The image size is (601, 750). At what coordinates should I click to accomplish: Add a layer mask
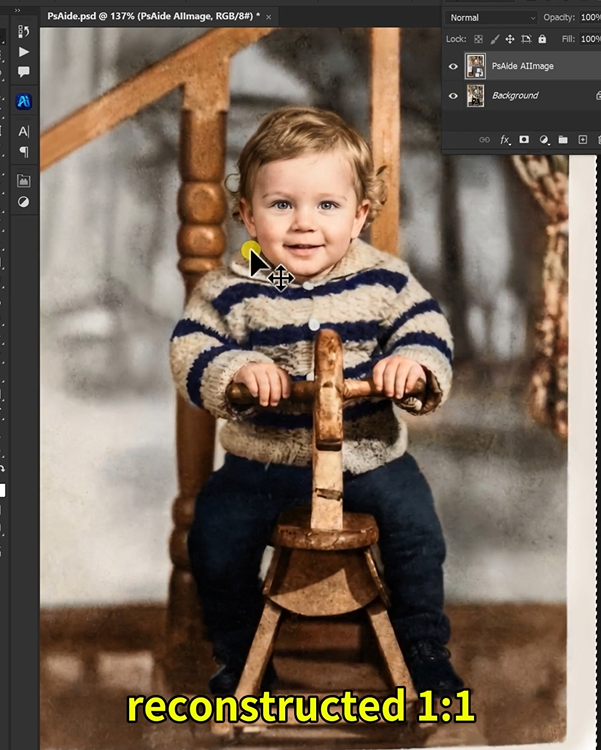pos(524,140)
